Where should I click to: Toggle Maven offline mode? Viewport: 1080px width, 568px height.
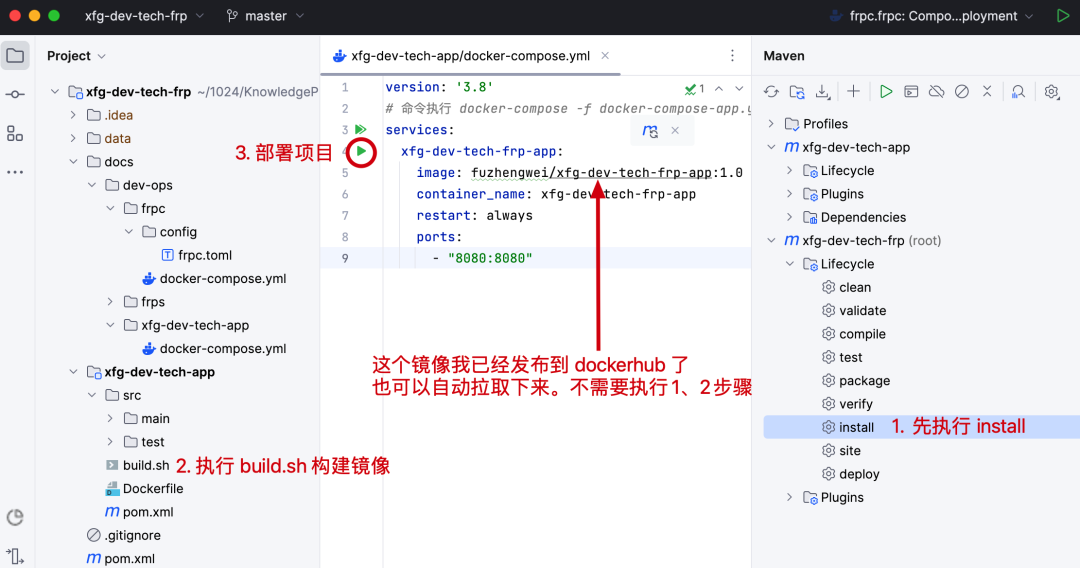pyautogui.click(x=937, y=92)
